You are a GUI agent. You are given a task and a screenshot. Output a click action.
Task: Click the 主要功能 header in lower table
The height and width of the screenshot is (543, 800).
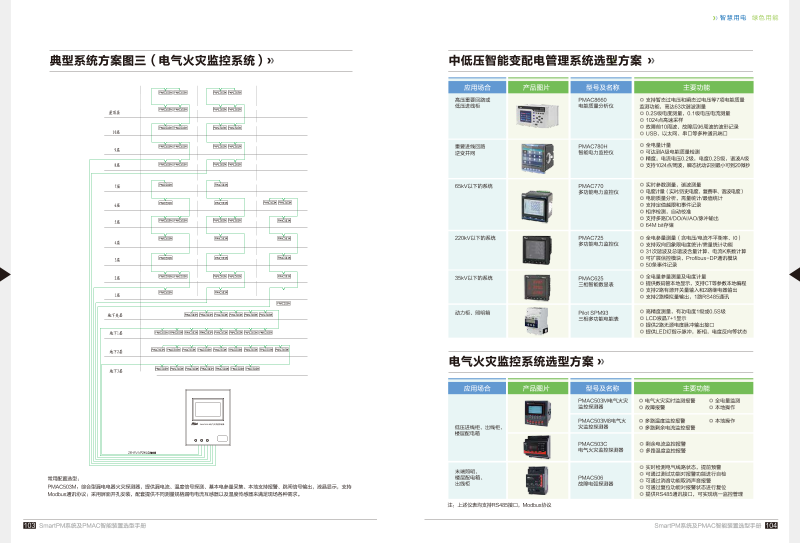point(695,387)
